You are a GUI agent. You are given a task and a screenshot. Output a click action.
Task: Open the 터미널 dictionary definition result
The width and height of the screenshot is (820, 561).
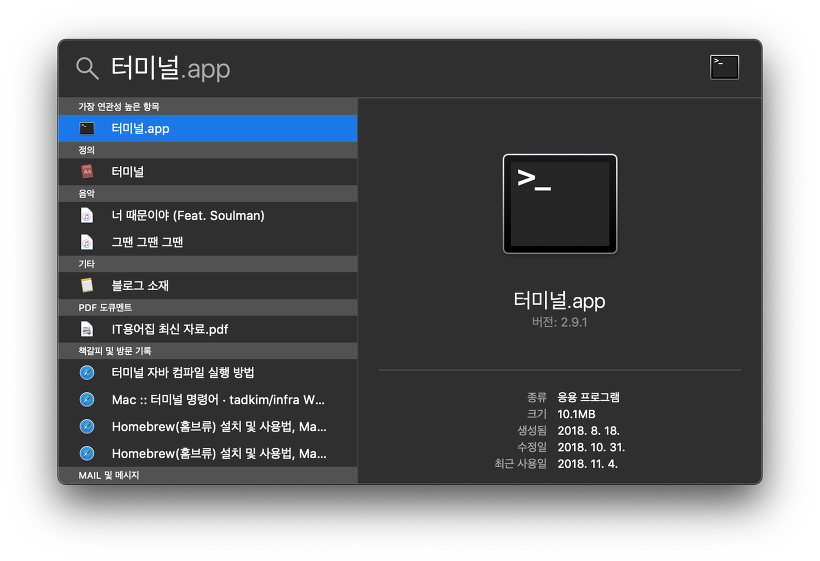coord(208,171)
